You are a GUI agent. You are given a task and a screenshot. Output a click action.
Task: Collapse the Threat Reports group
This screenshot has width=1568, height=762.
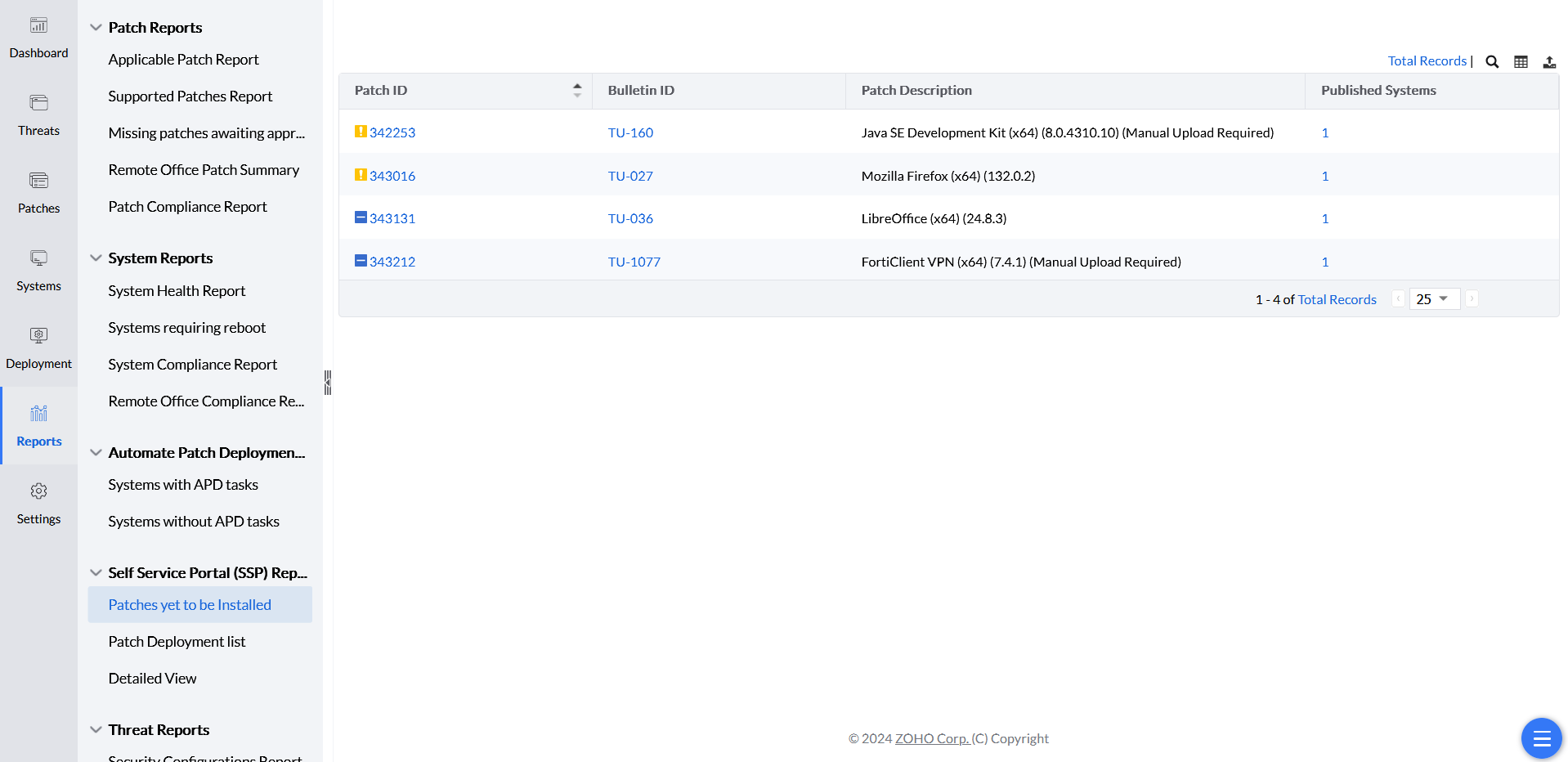pos(96,729)
